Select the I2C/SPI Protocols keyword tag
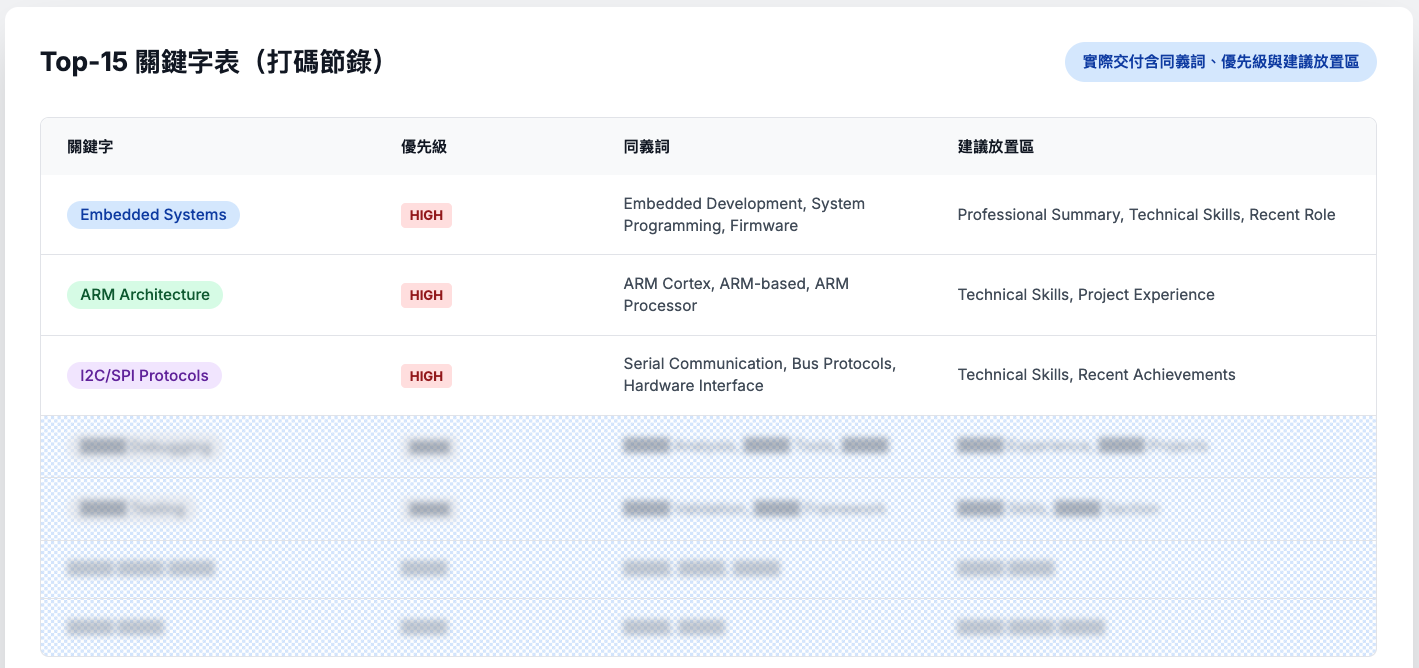The height and width of the screenshot is (668, 1419). (144, 376)
